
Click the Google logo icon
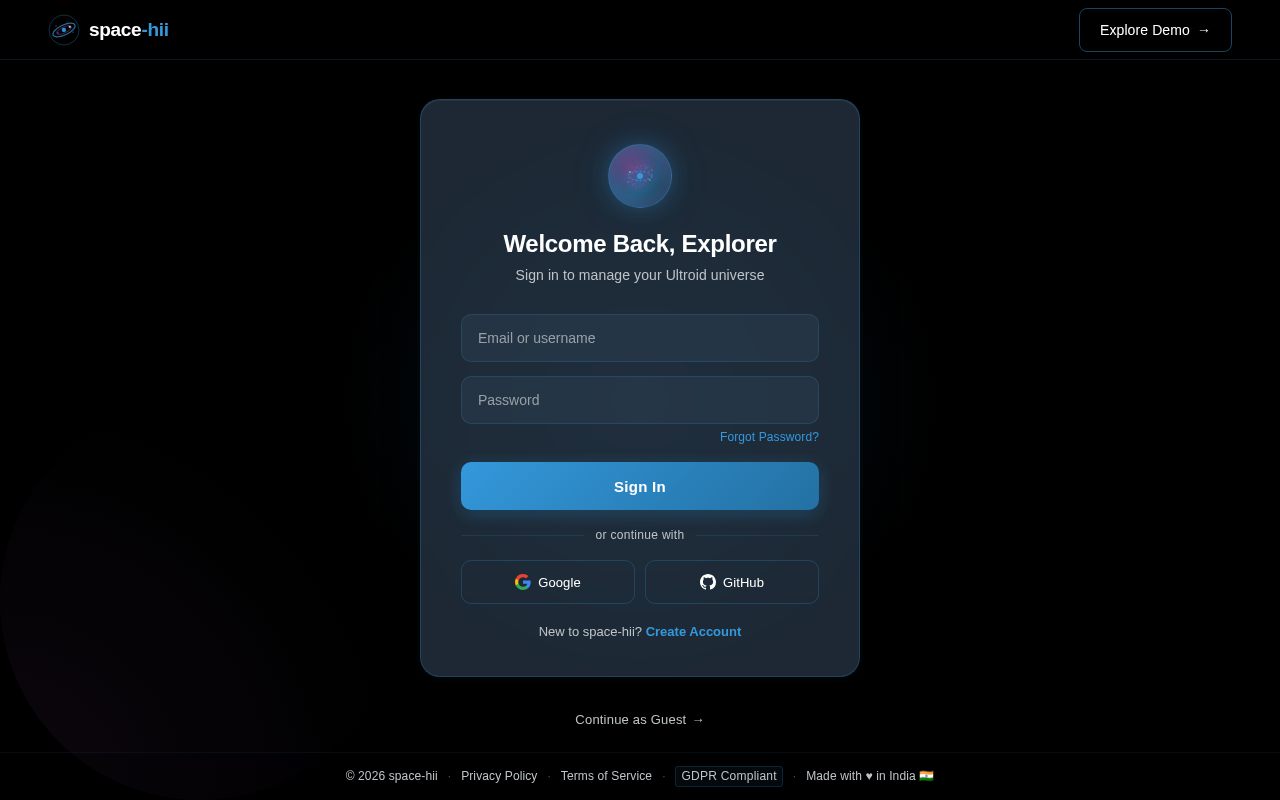[523, 582]
